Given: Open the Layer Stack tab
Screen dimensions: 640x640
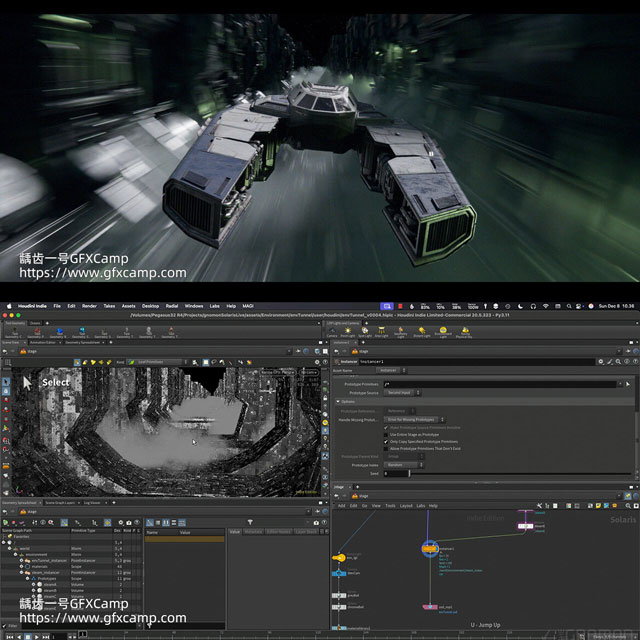Looking at the screenshot, I should pos(306,531).
